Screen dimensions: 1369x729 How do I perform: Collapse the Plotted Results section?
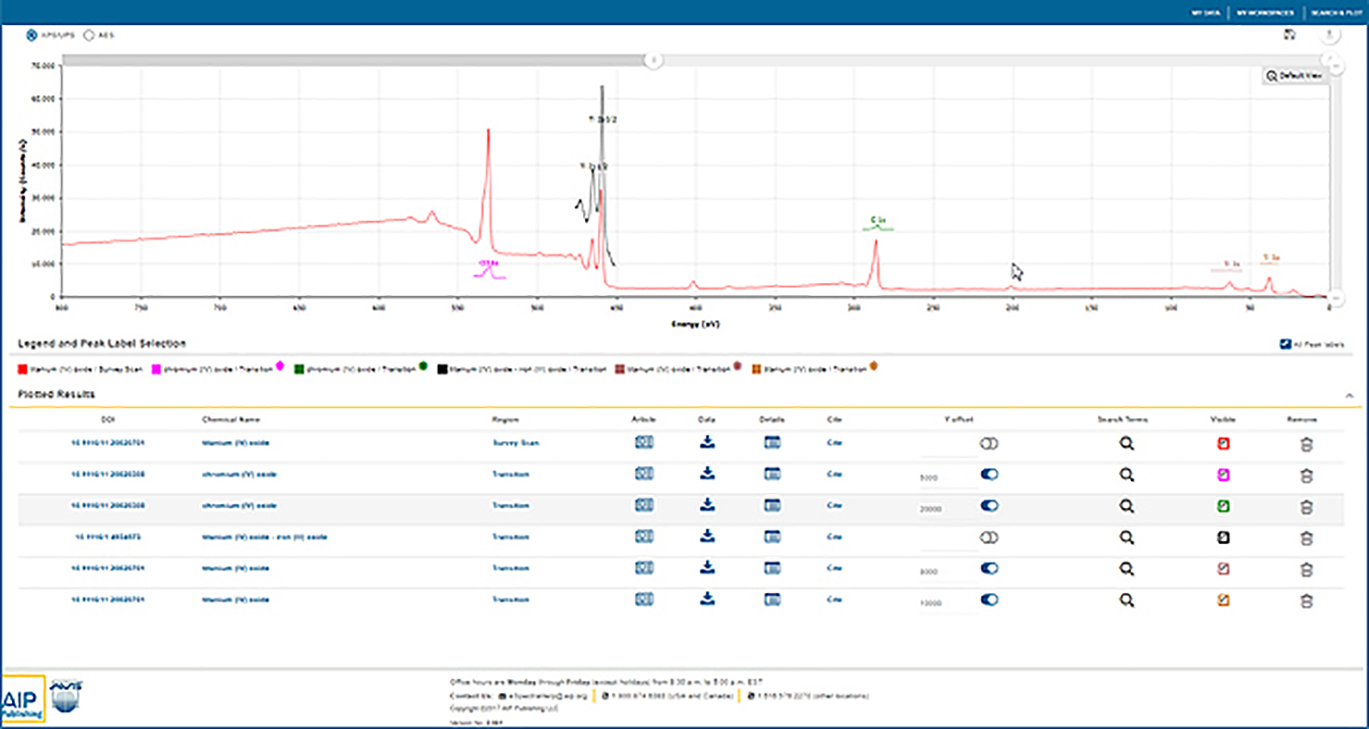[x=1349, y=396]
